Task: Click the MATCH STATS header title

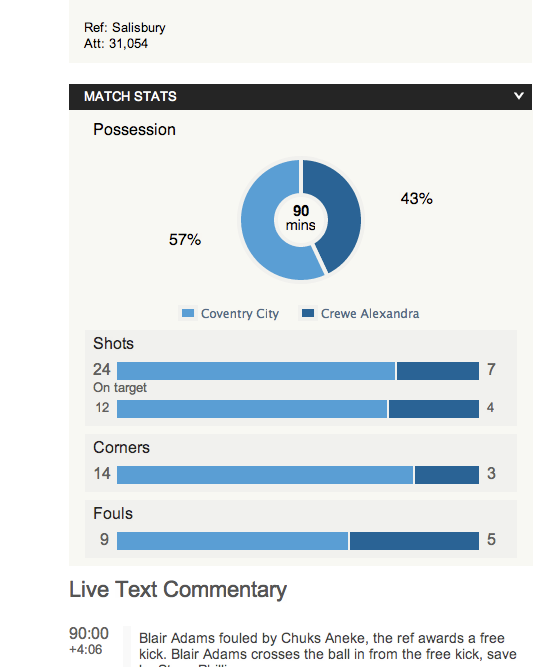Action: tap(130, 97)
